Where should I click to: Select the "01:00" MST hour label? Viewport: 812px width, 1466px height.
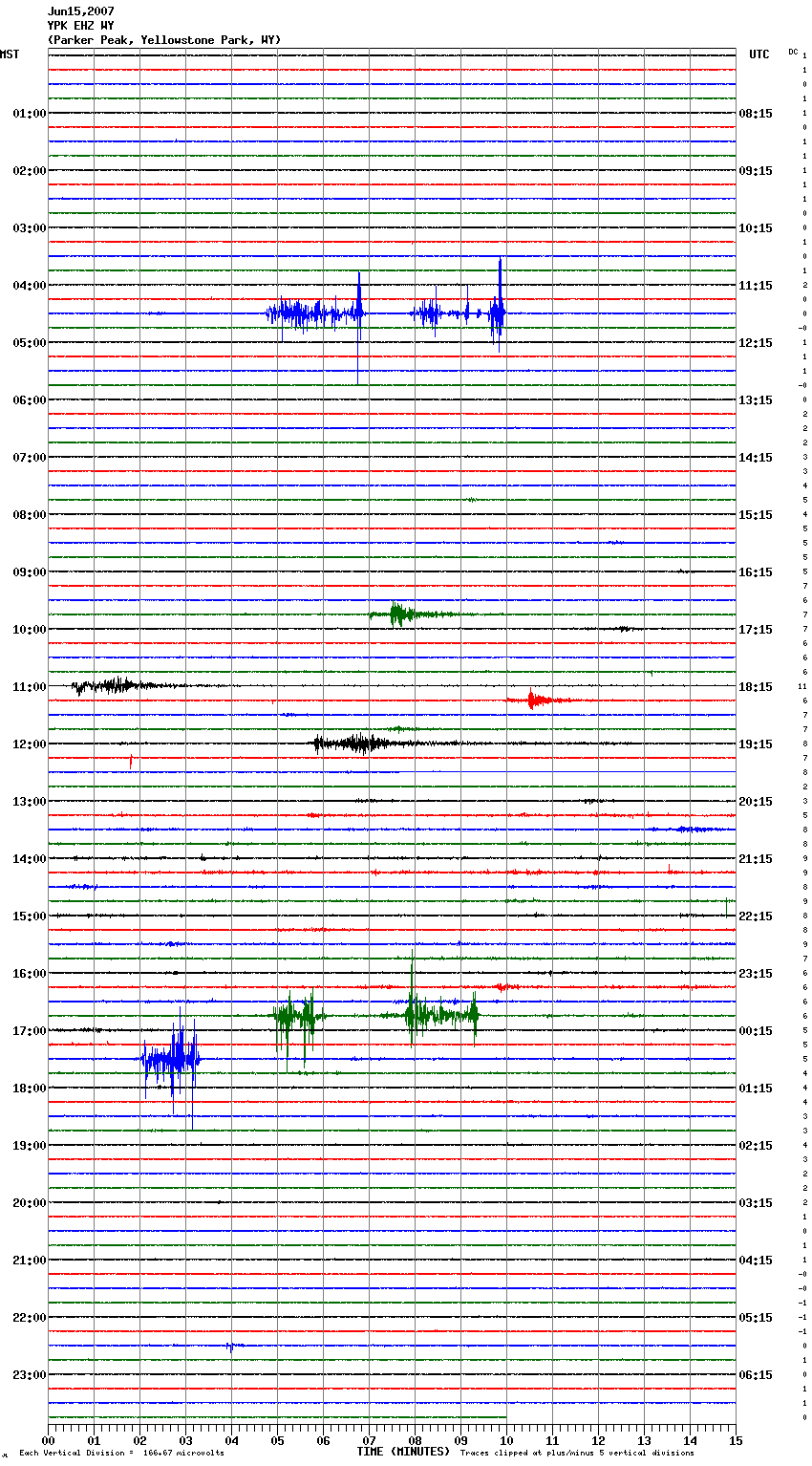click(x=30, y=114)
